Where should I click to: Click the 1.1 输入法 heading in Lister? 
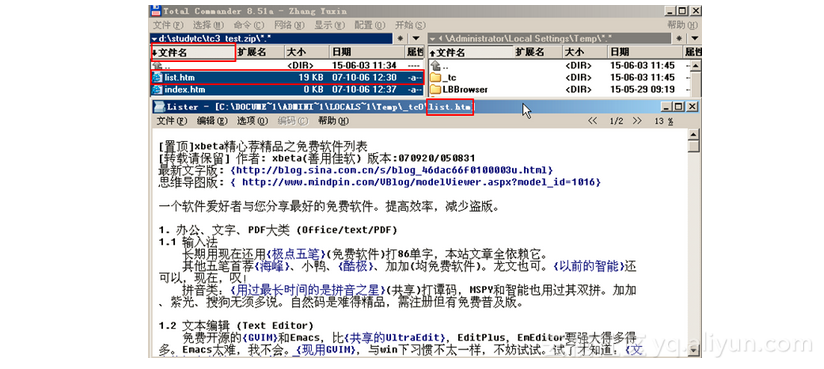188,242
